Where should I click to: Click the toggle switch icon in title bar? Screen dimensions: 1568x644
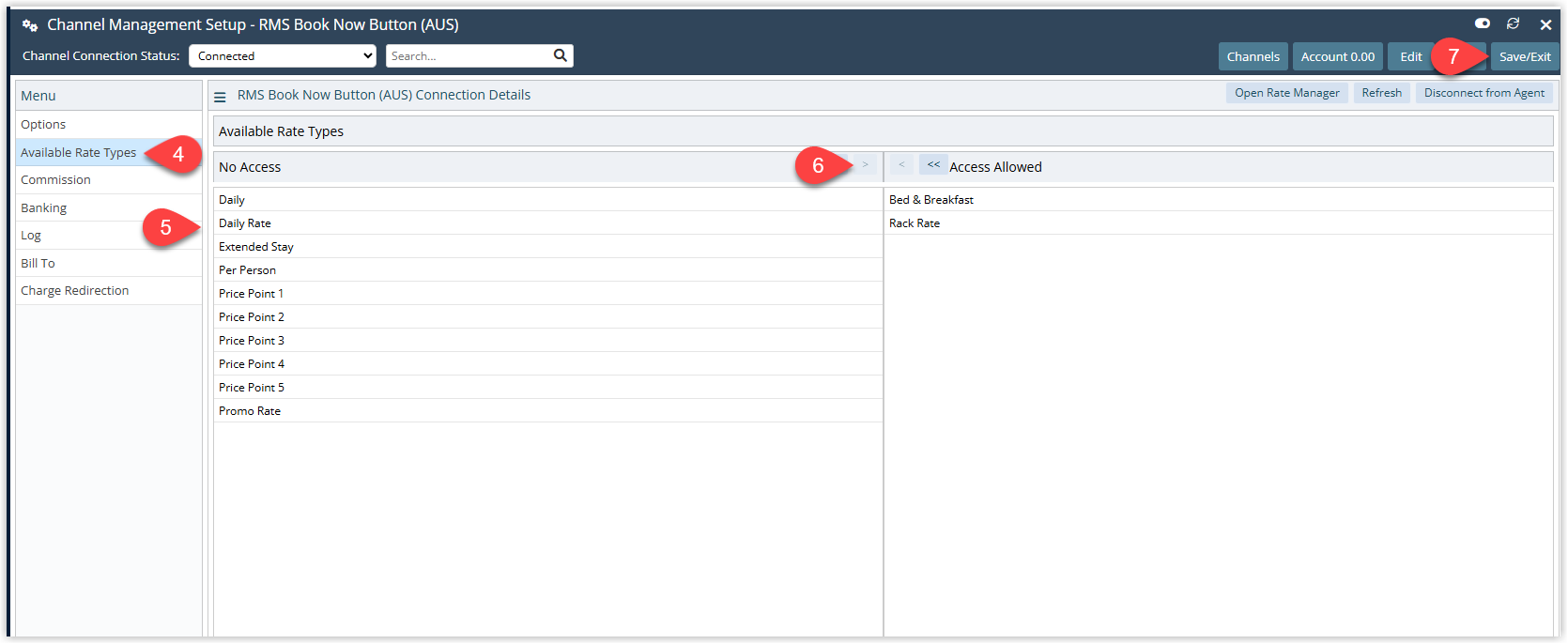(x=1483, y=23)
